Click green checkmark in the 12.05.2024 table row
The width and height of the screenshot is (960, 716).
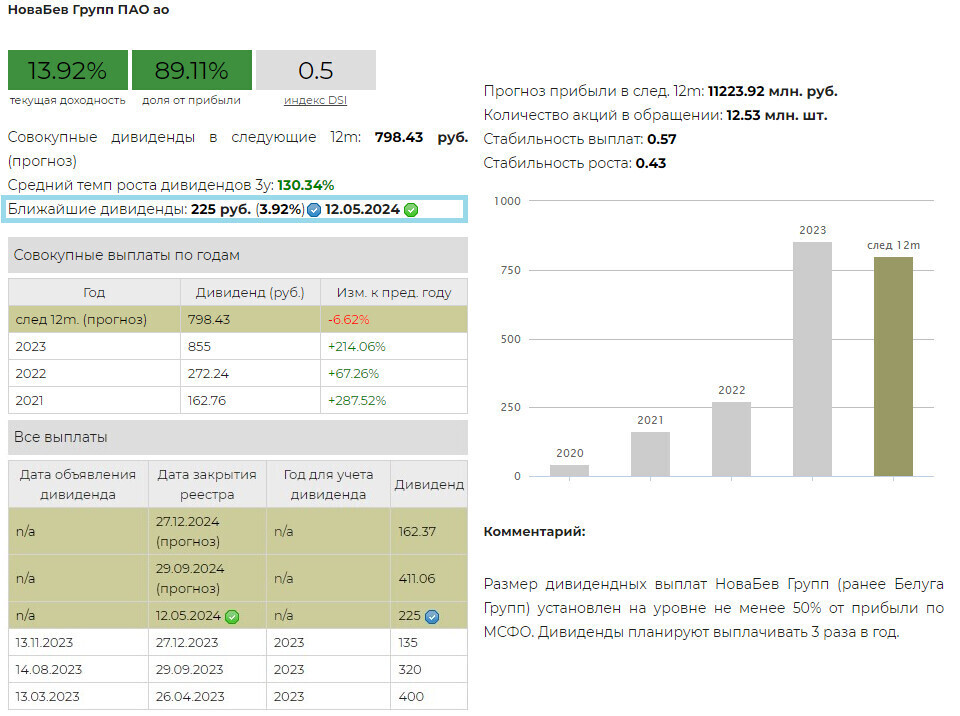(232, 616)
